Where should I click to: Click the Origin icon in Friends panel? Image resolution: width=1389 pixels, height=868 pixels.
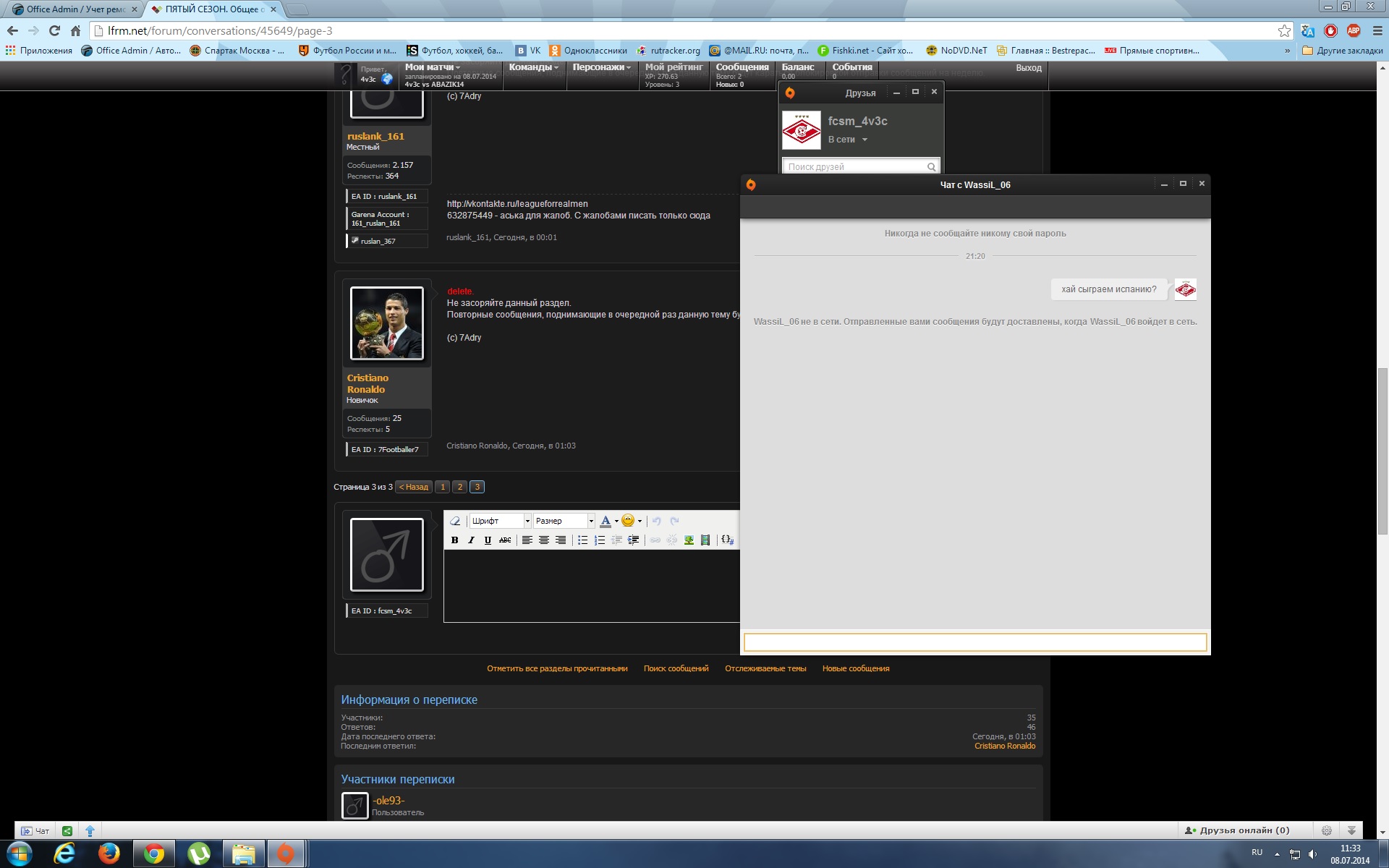(790, 93)
